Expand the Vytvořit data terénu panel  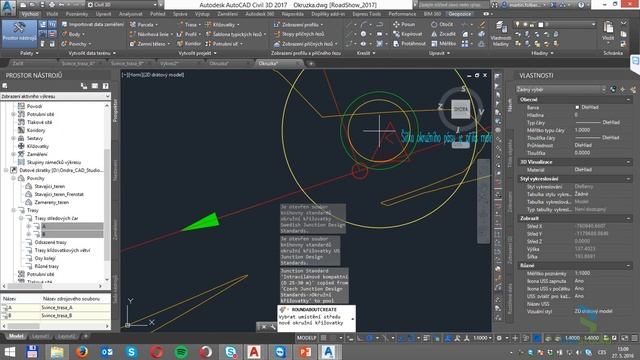coord(92,53)
